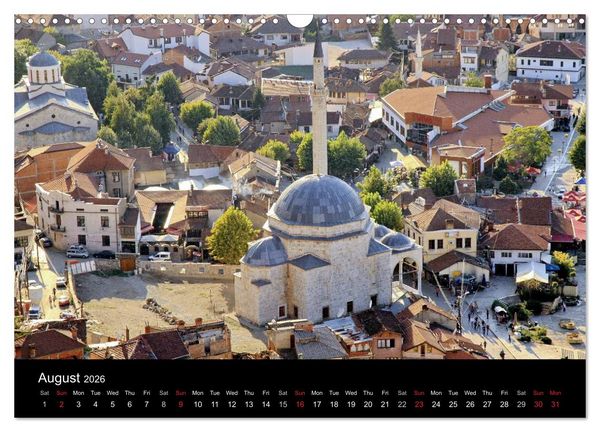Select Sunday date 2
The image size is (600, 432).
tap(61, 404)
